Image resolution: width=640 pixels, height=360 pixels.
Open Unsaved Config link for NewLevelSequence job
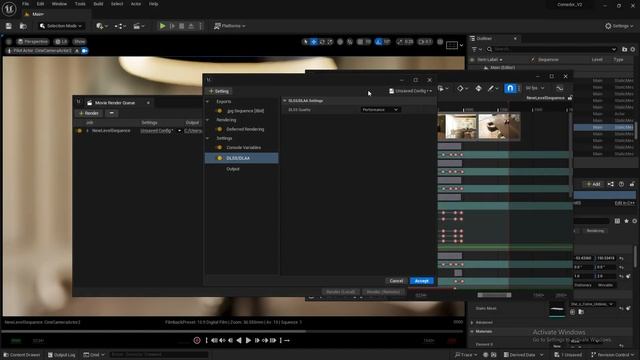(156, 131)
